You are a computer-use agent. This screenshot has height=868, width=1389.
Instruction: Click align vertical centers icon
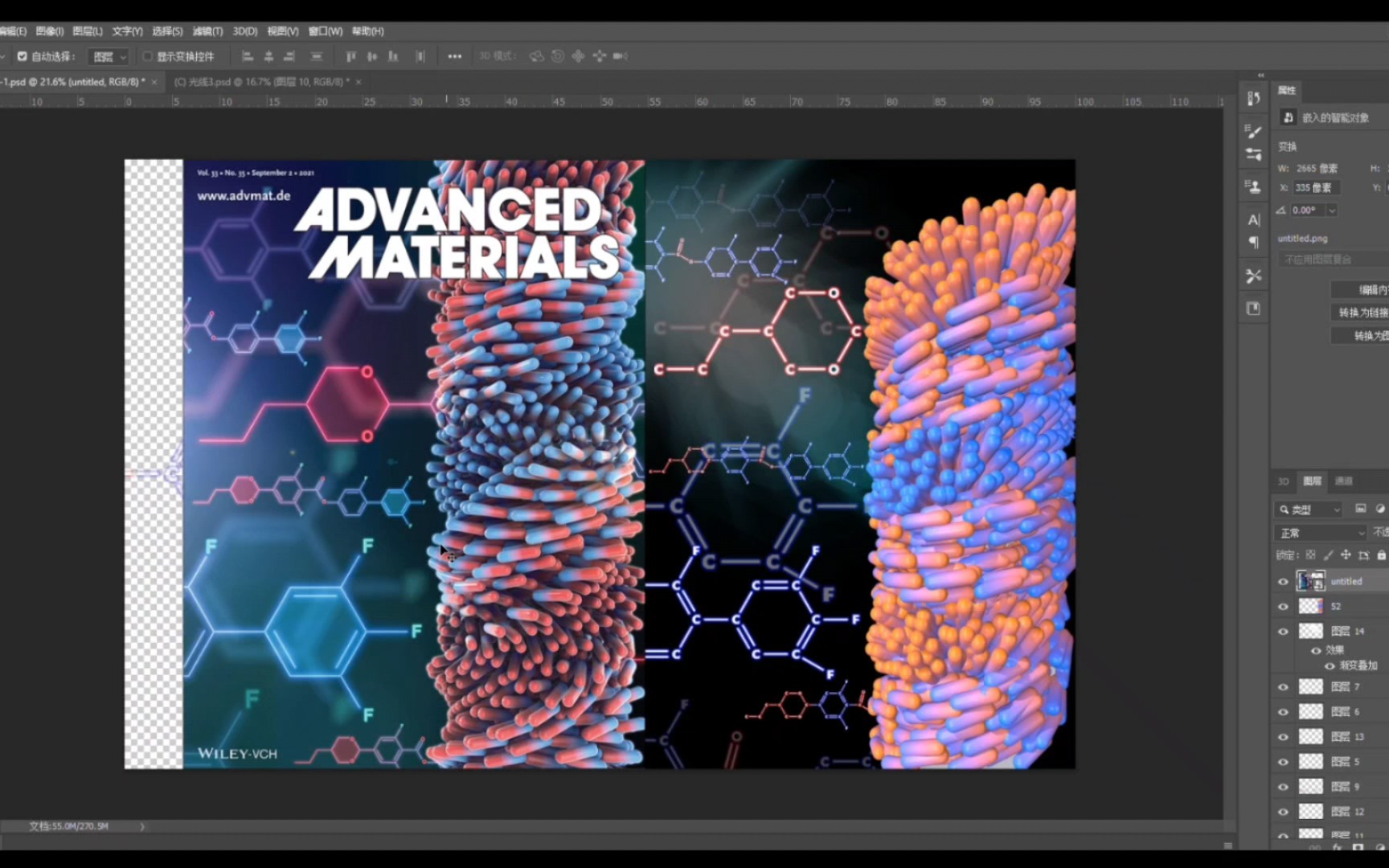click(371, 56)
